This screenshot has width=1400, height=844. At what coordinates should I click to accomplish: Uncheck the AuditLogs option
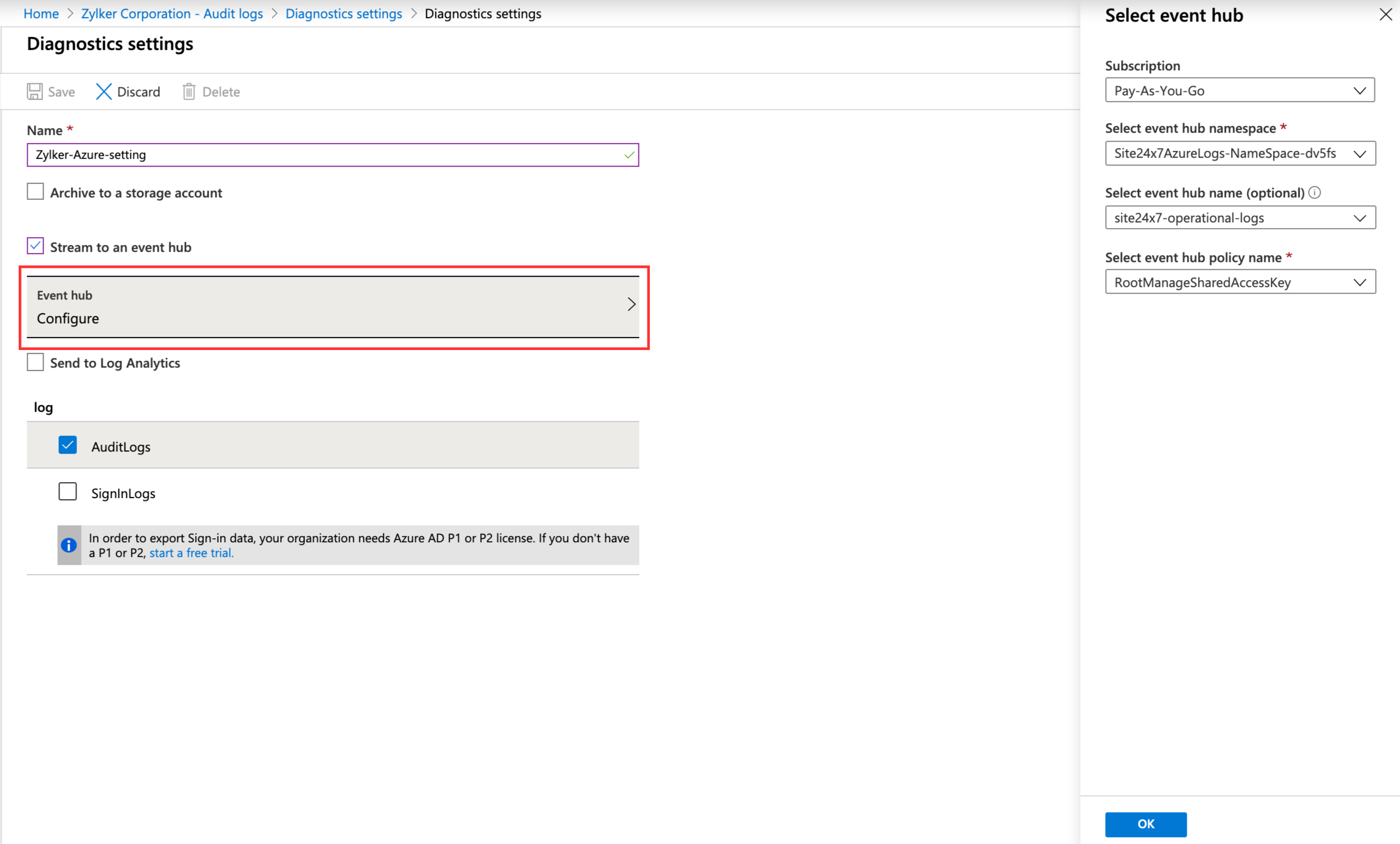(x=67, y=445)
